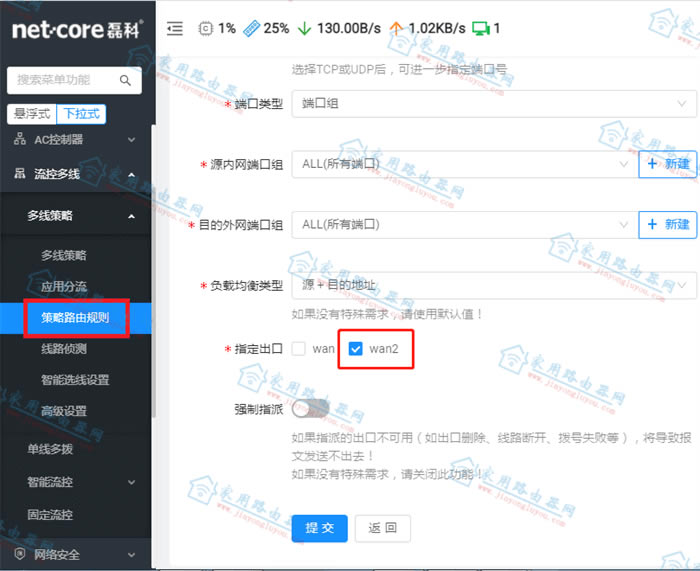
Task: Click the search magnifier icon in sidebar
Action: [x=125, y=80]
